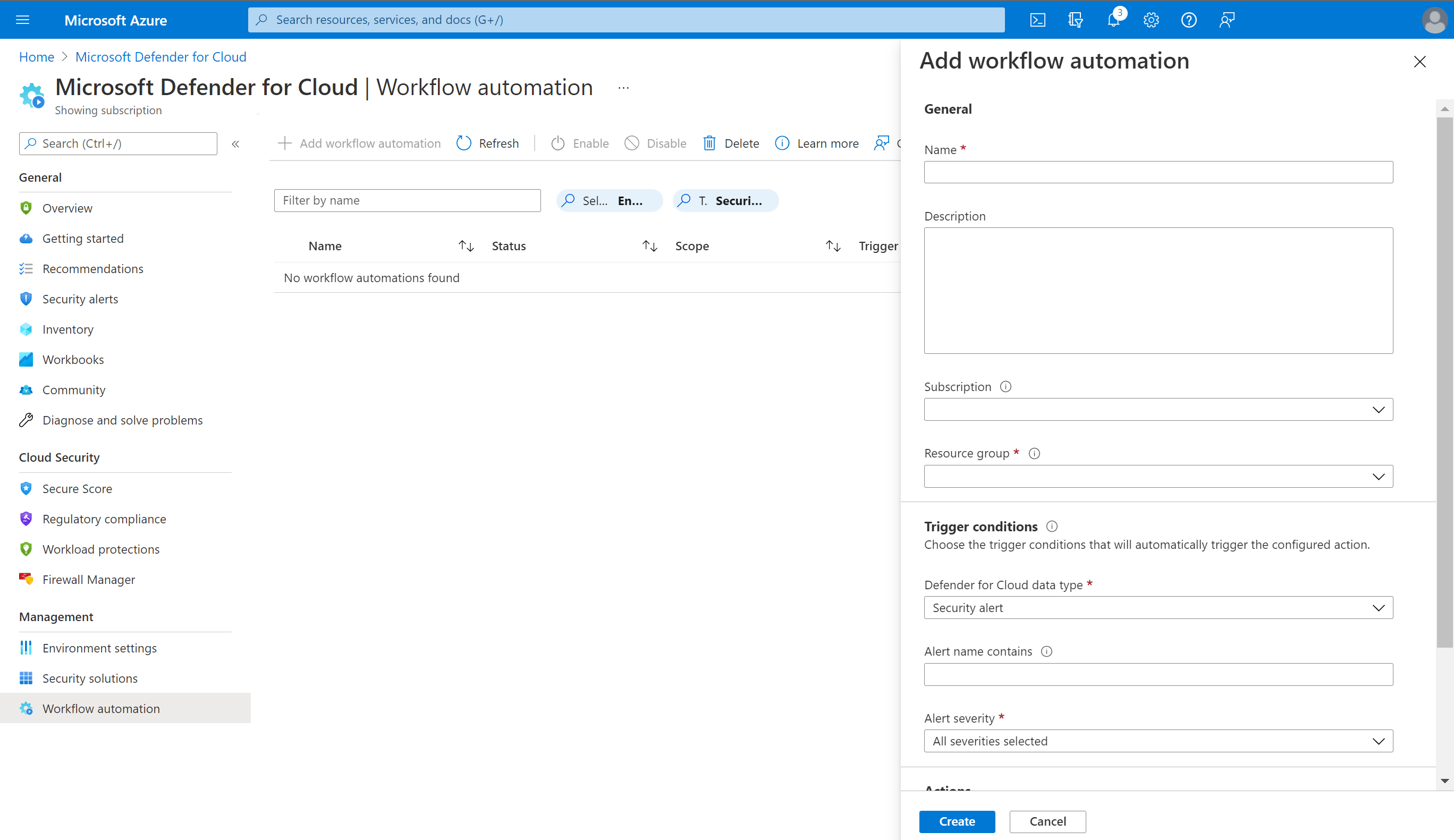The image size is (1454, 840).
Task: Click the Enable power toolbar button
Action: pos(580,143)
